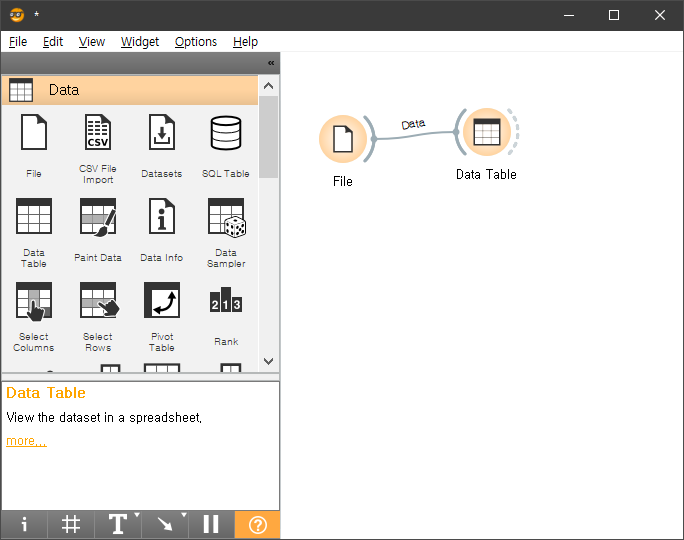
Task: Click the File node's output port arc
Action: pos(371,139)
